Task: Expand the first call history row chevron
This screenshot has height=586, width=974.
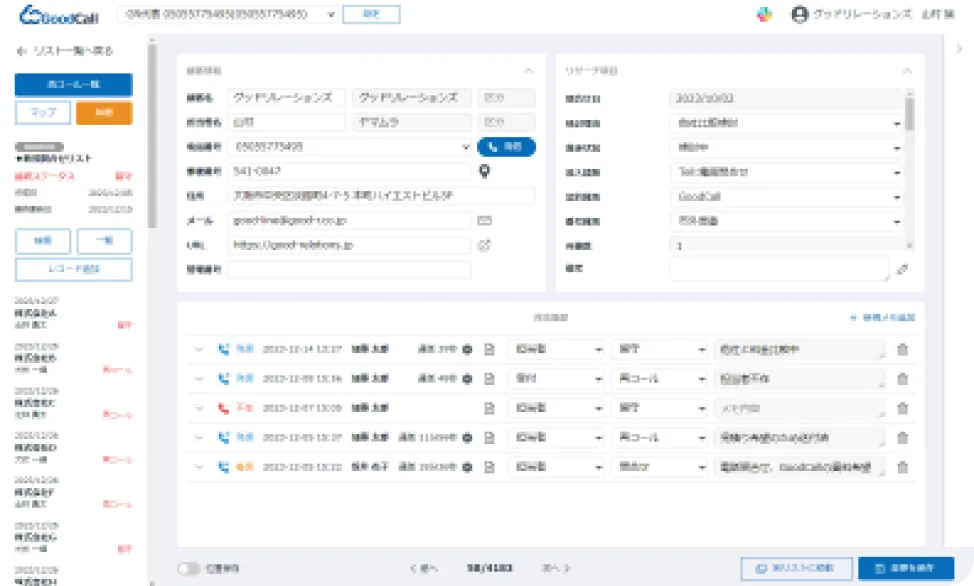Action: (199, 350)
